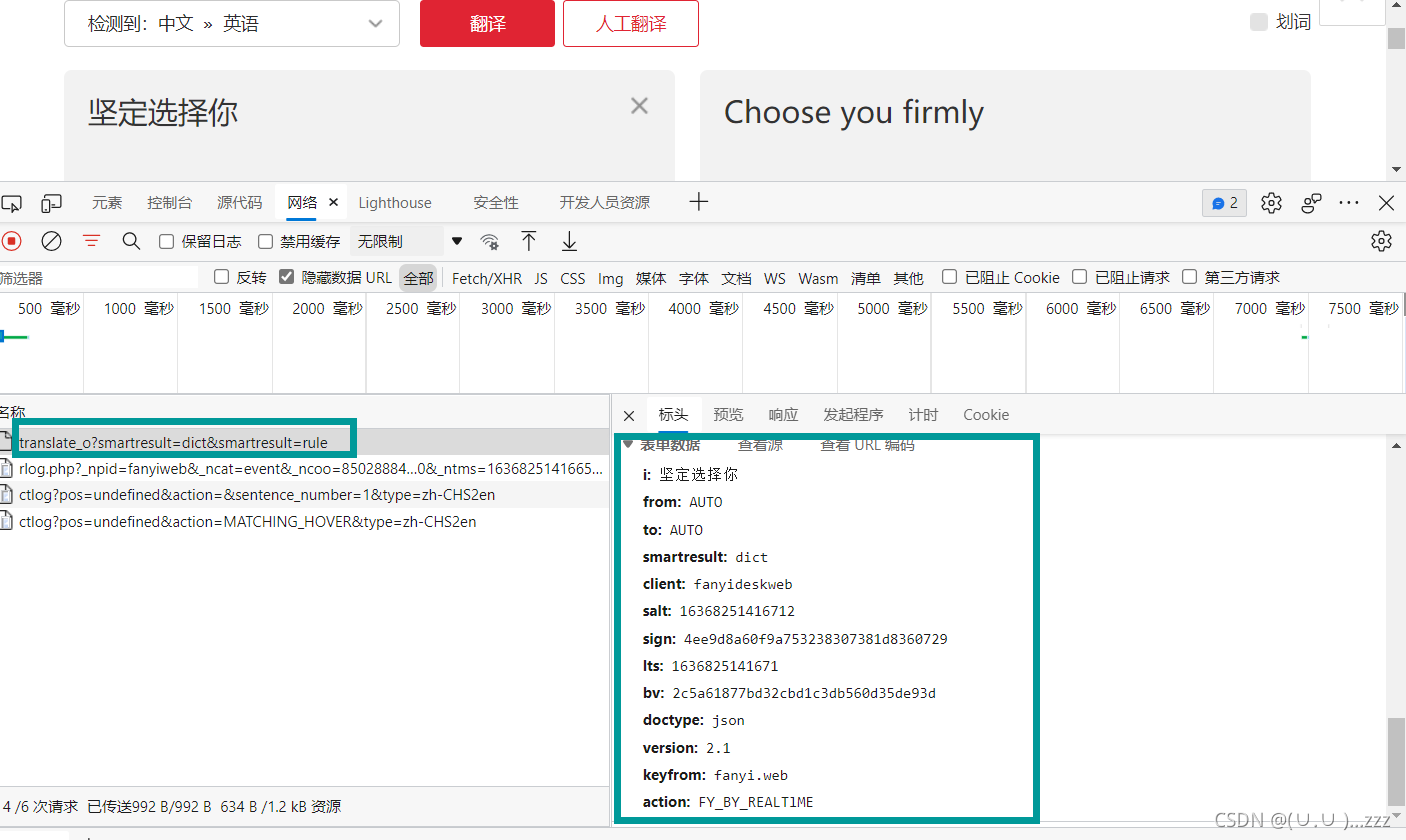This screenshot has width=1406, height=840.
Task: Click the translated text Choose you firmly
Action: point(854,112)
